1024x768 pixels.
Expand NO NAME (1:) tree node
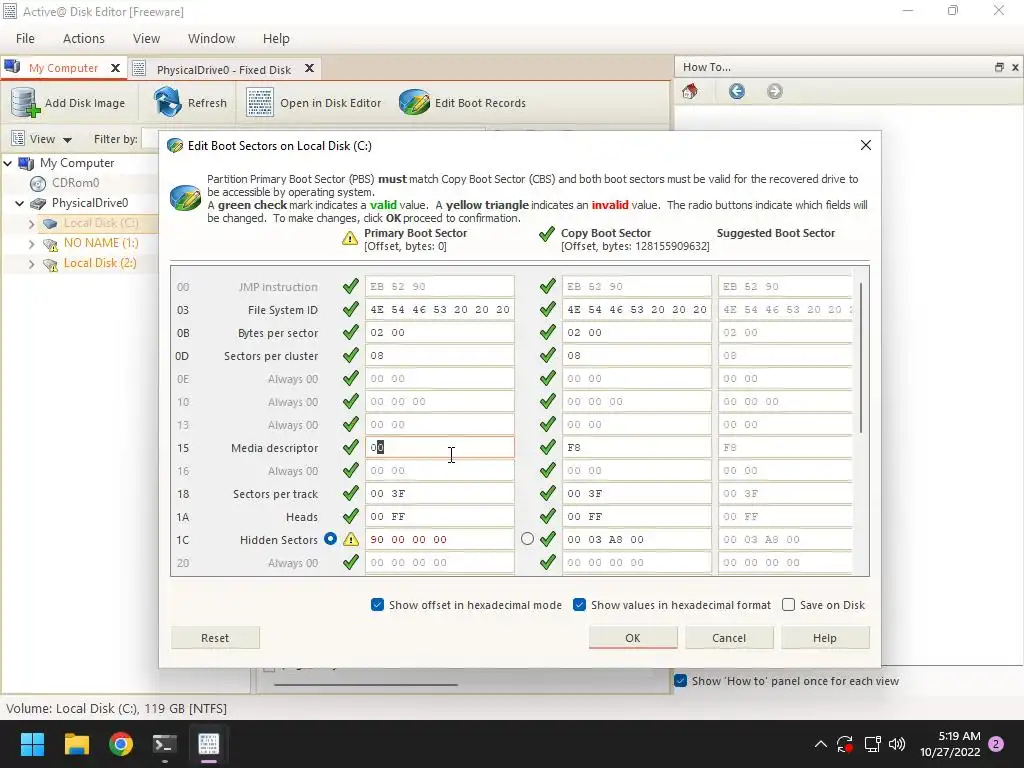31,244
